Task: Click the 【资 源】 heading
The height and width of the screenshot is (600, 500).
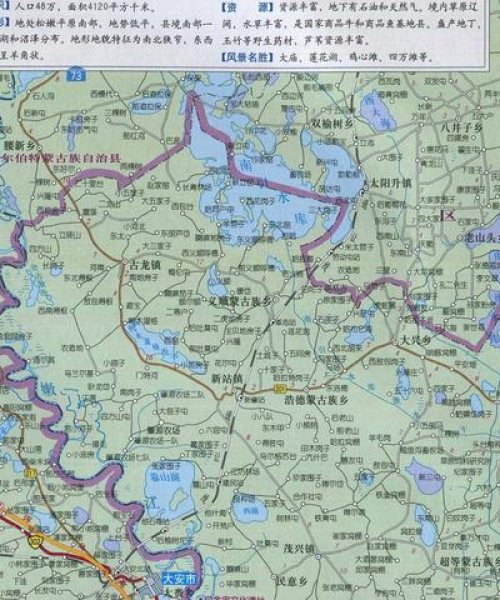Action: 248,7
